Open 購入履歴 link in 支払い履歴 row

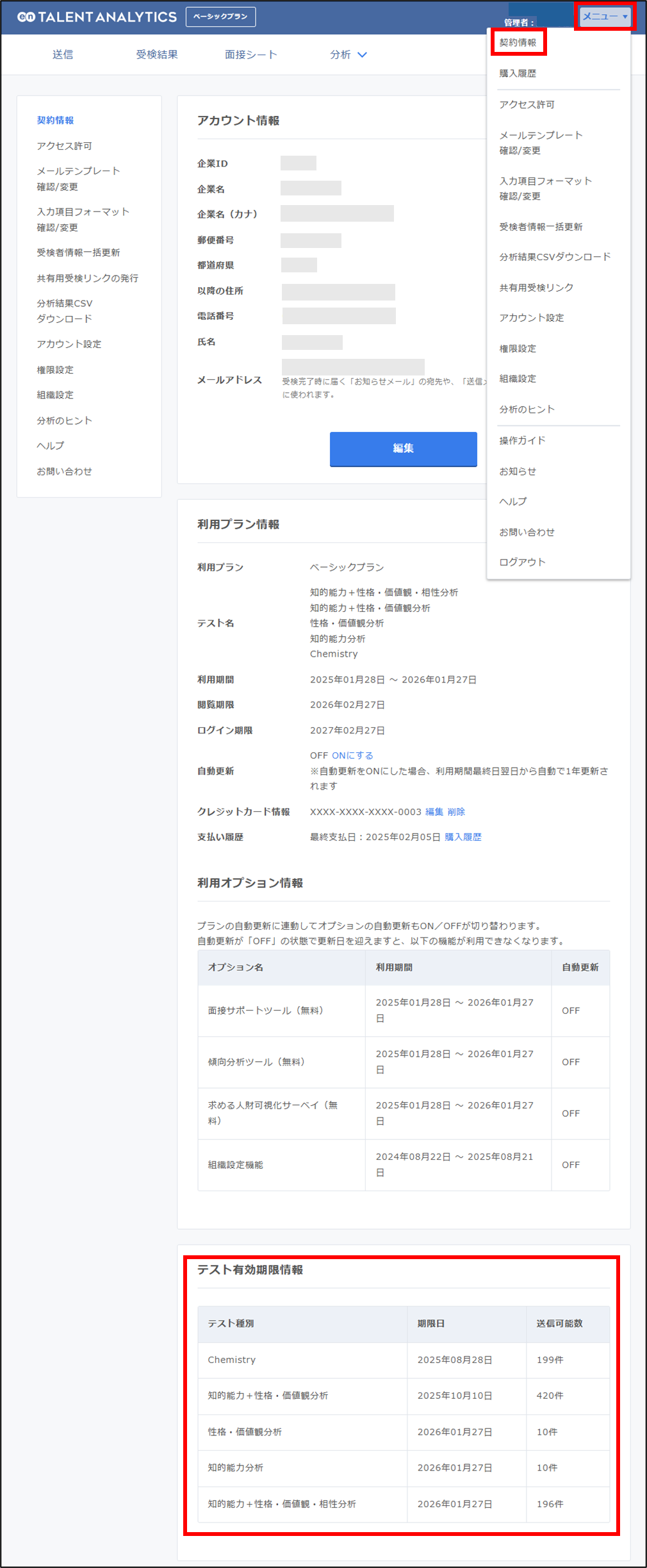point(463,837)
